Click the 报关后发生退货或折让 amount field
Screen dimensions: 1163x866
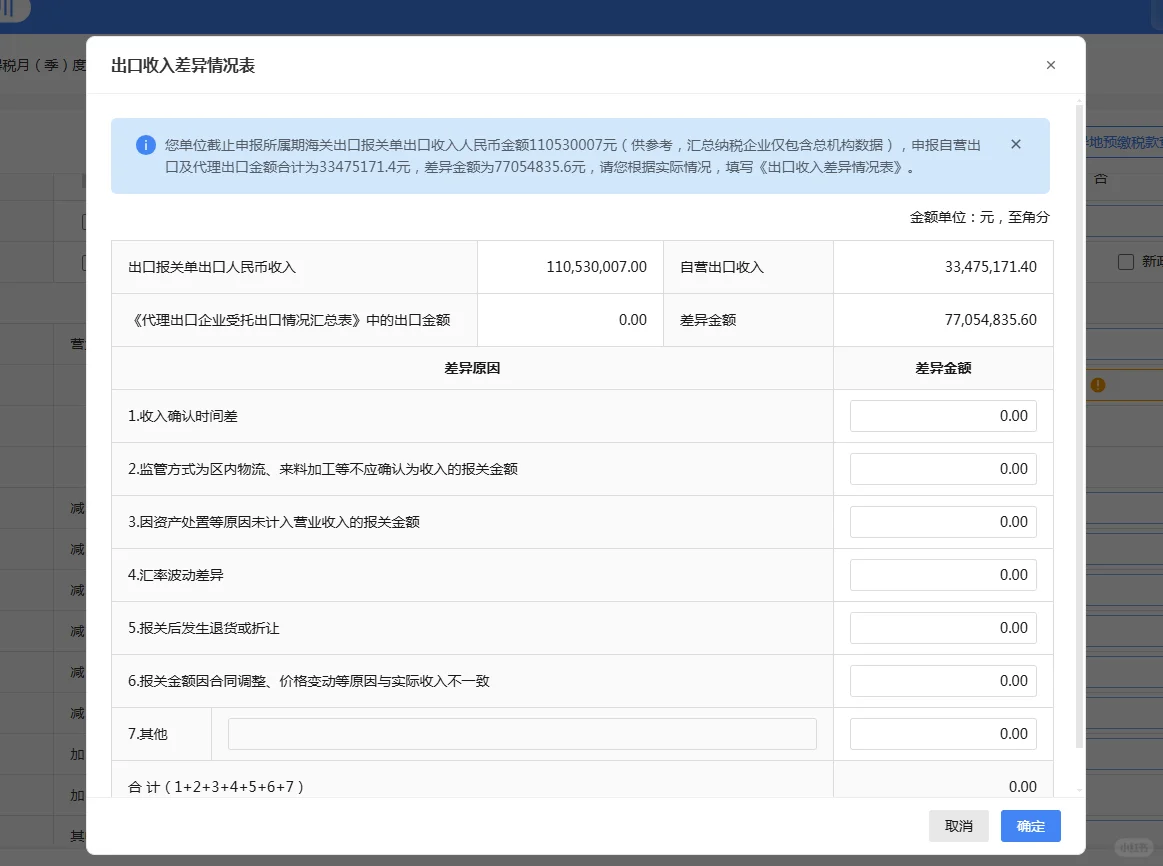[x=942, y=628]
